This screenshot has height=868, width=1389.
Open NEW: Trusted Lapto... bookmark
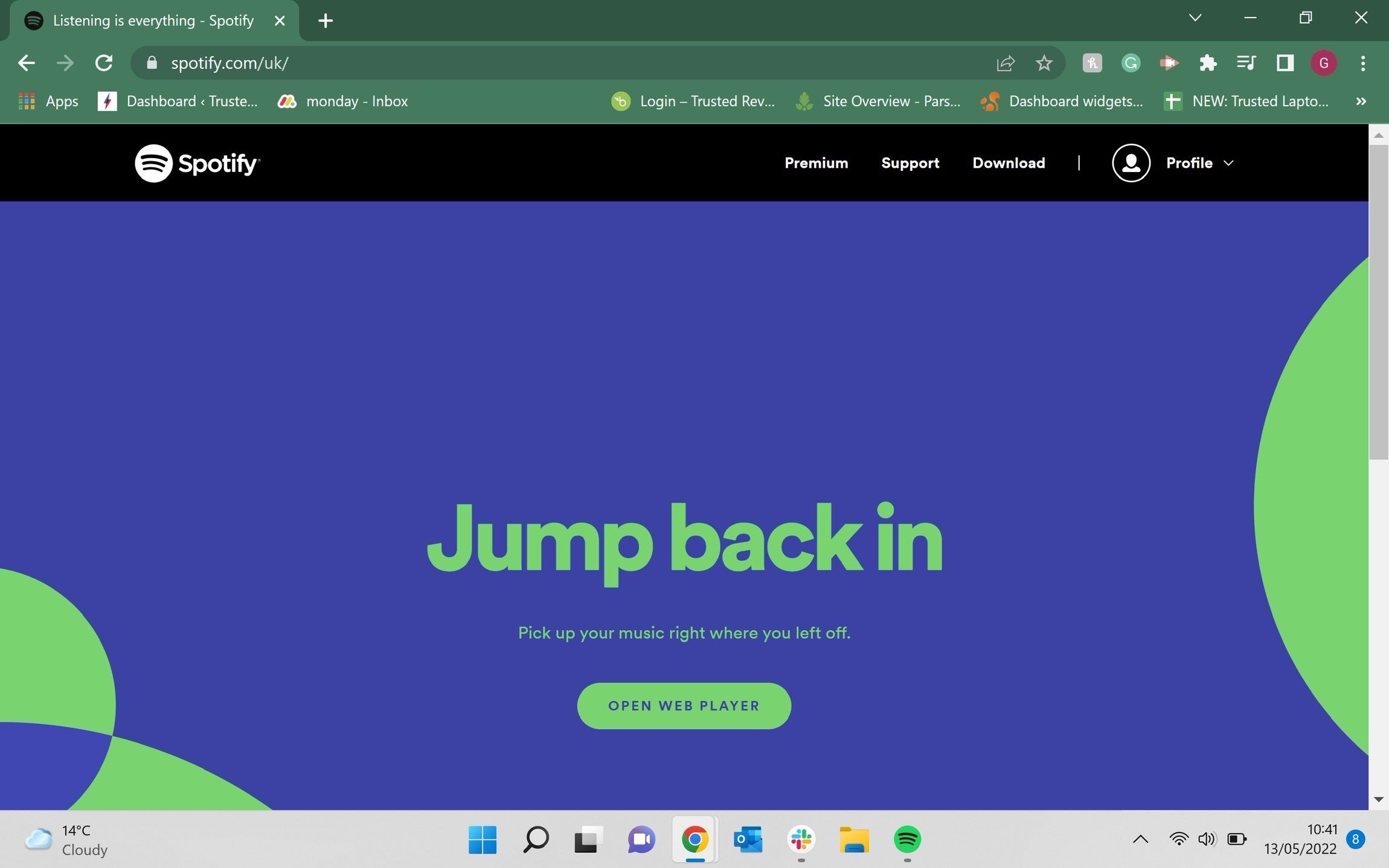point(1246,101)
